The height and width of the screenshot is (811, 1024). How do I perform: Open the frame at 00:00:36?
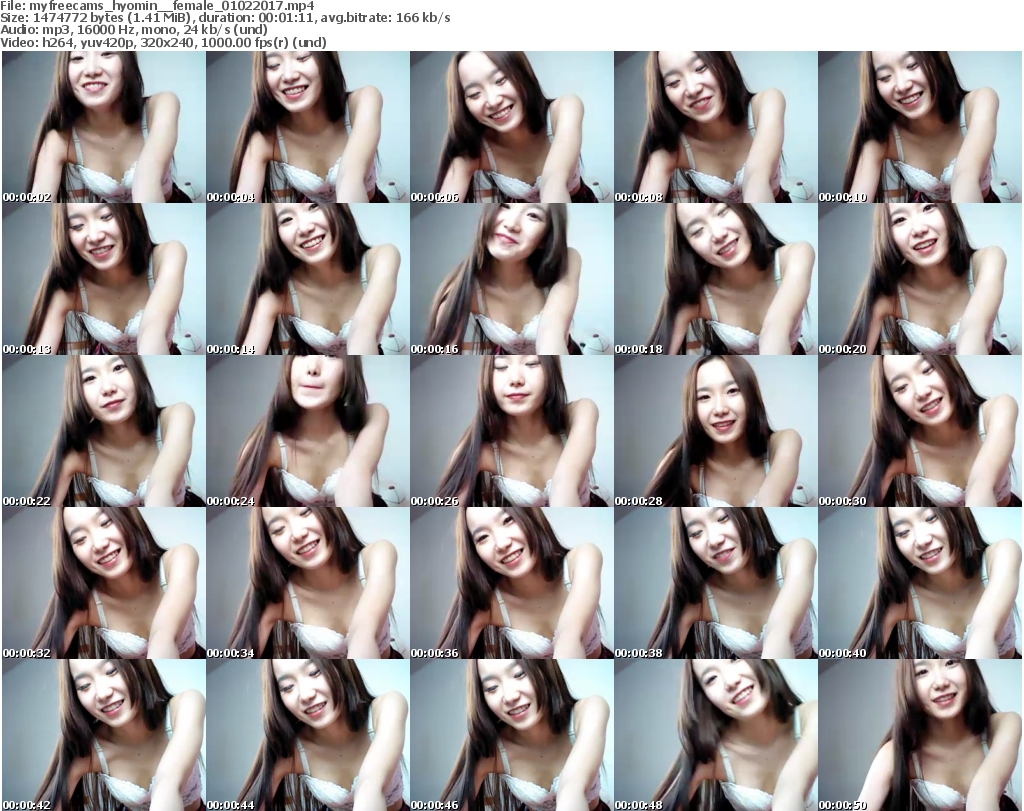point(511,583)
